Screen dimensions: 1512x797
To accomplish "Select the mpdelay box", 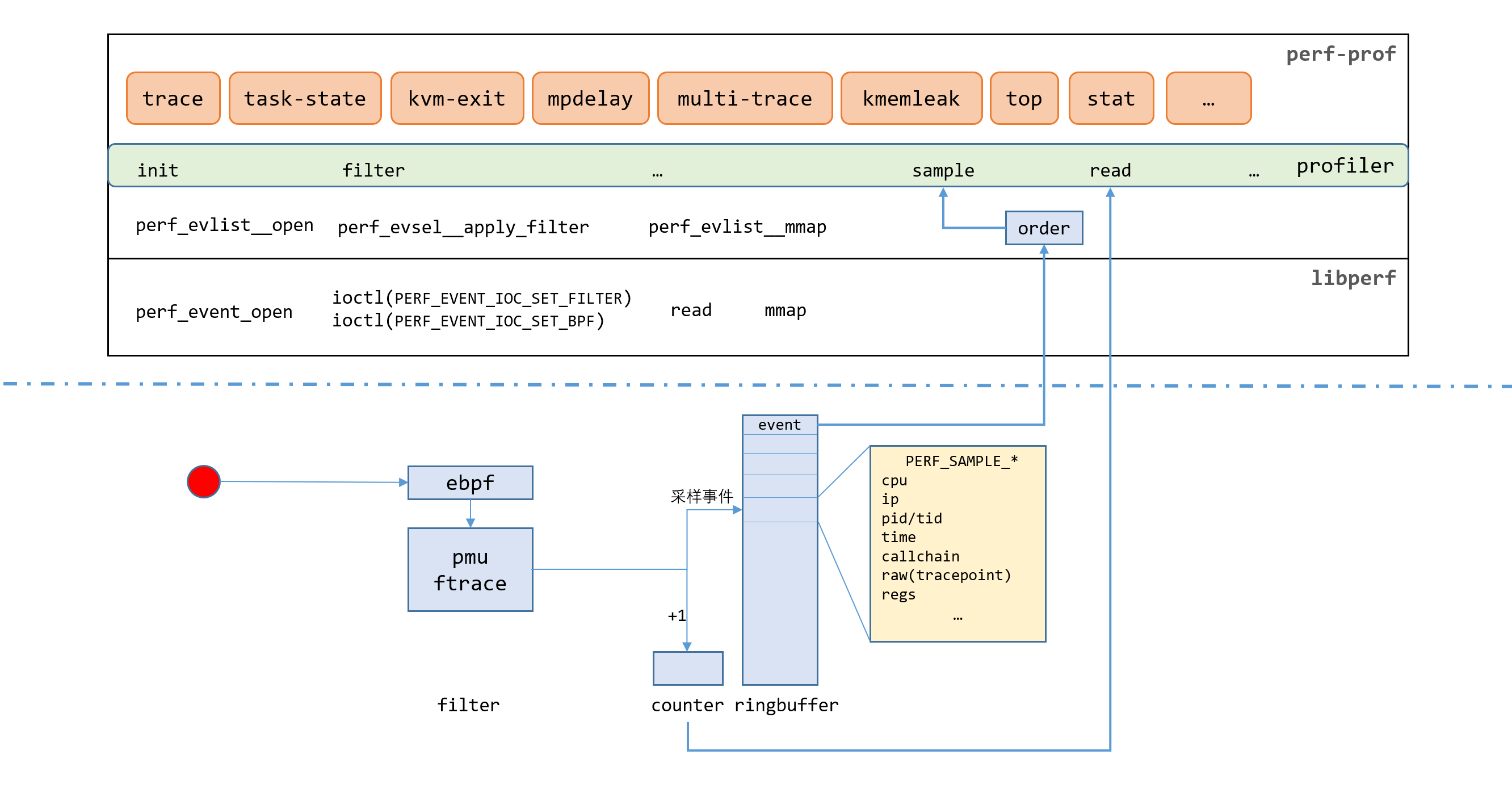I will [590, 99].
